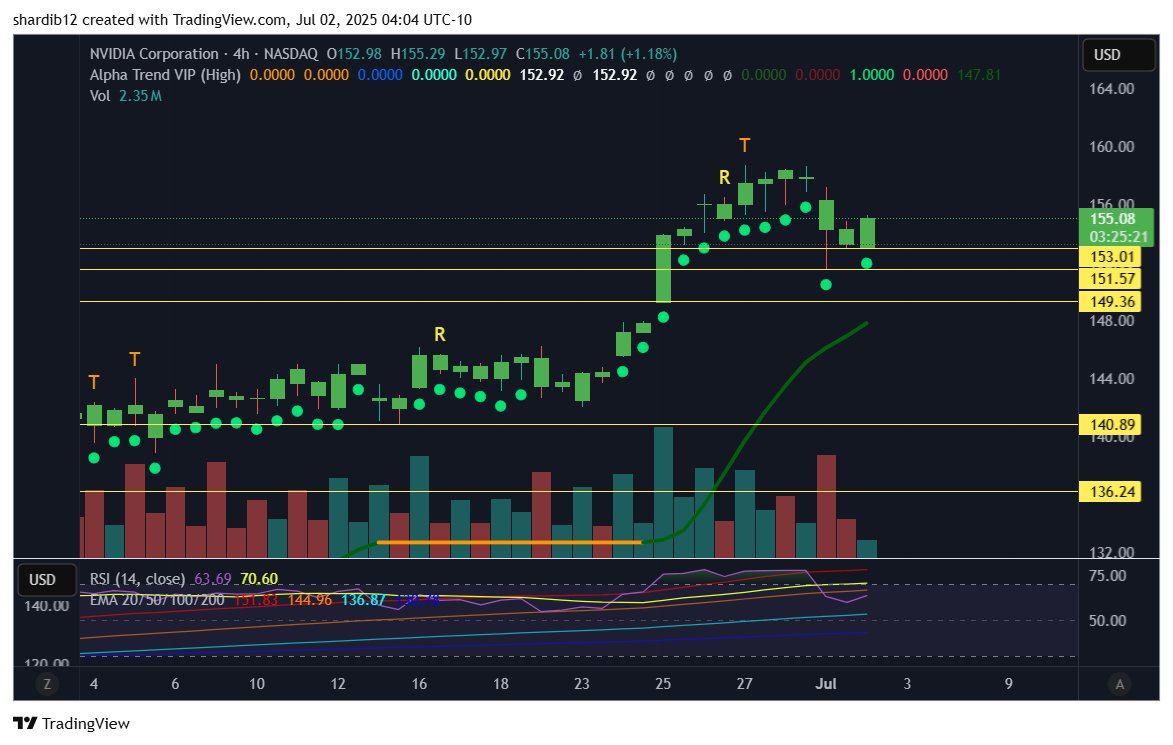Image resolution: width=1173 pixels, height=745 pixels.
Task: Click the low price value L152.97
Action: (x=480, y=54)
